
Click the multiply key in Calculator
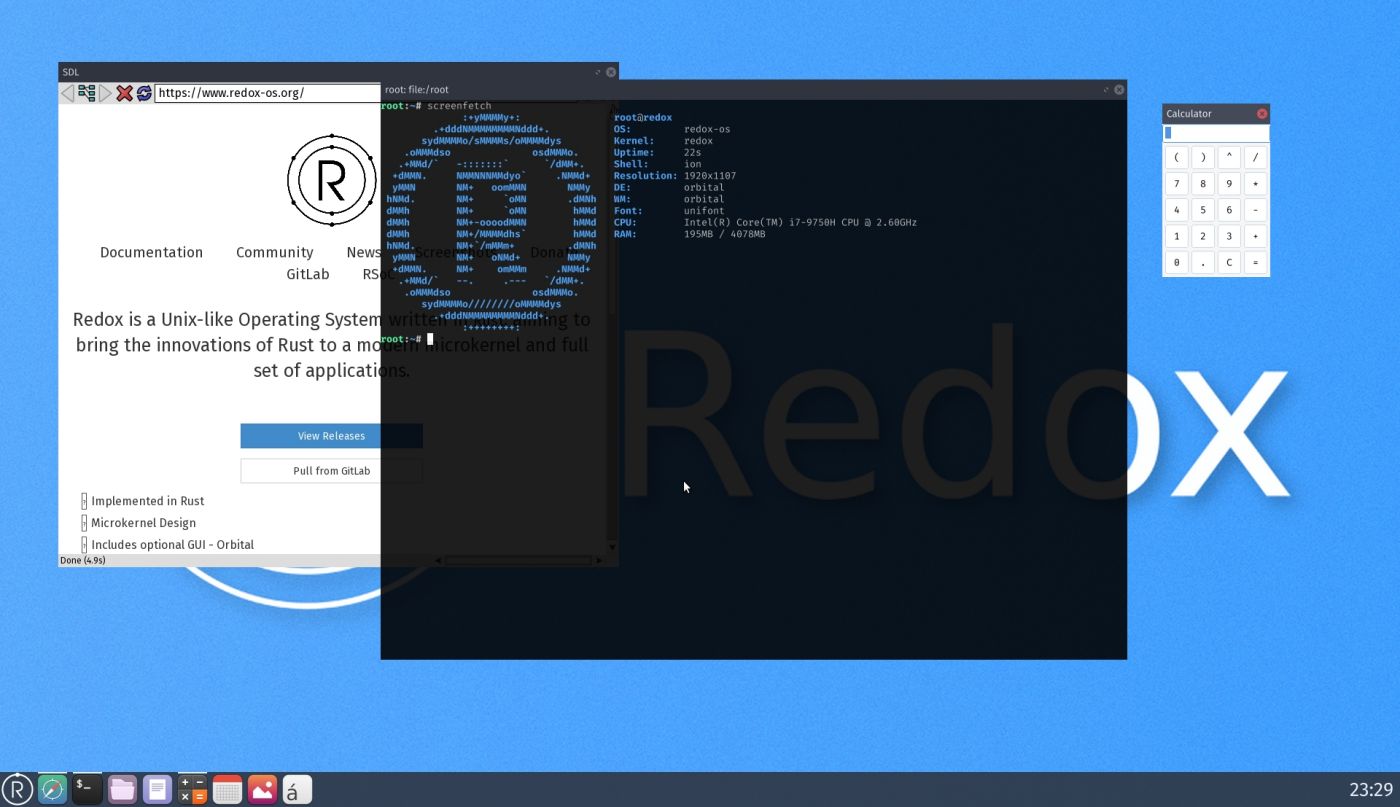(x=1255, y=184)
